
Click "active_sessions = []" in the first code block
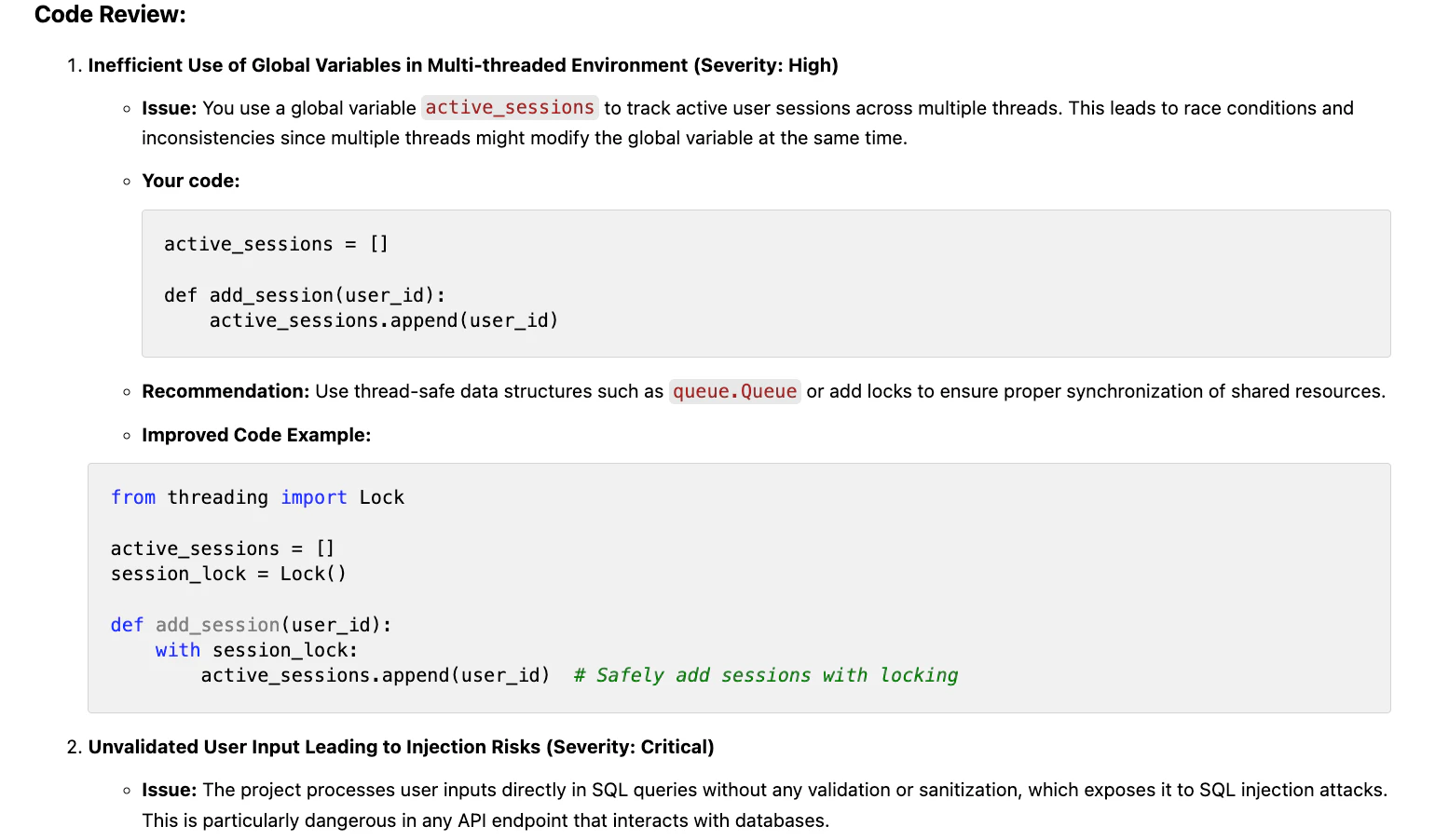276,244
